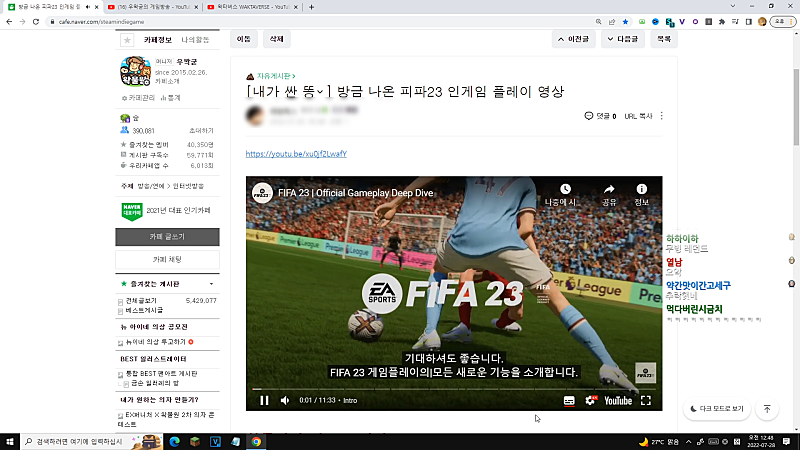800x450 pixels.
Task: Click the address bar URL
Action: (x=102, y=22)
